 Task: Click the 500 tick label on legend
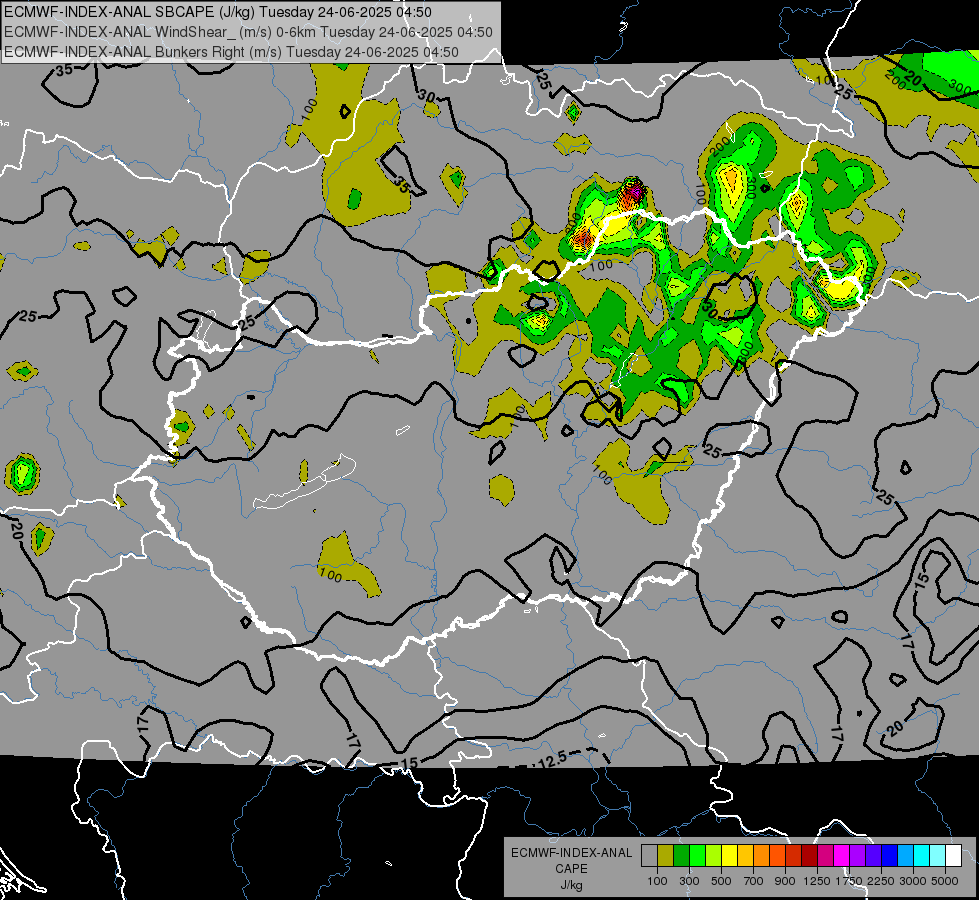tap(721, 881)
